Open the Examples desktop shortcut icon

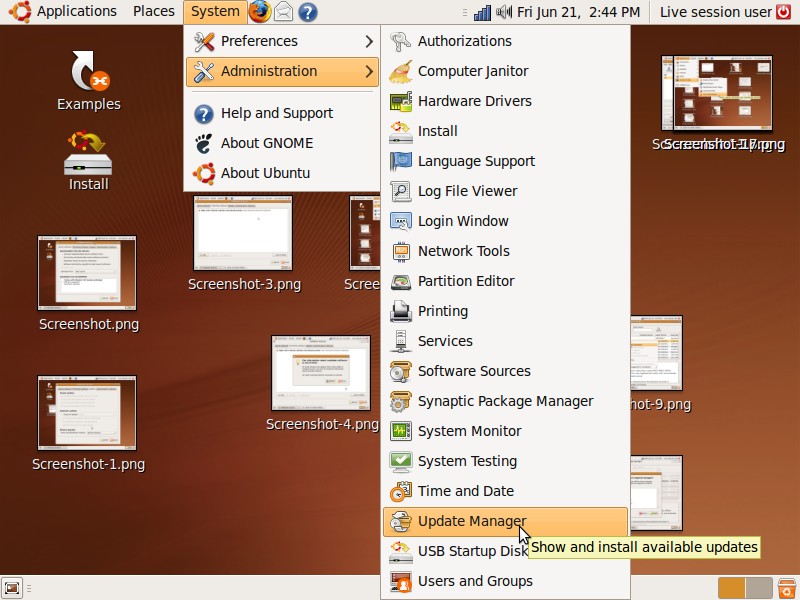[x=90, y=70]
